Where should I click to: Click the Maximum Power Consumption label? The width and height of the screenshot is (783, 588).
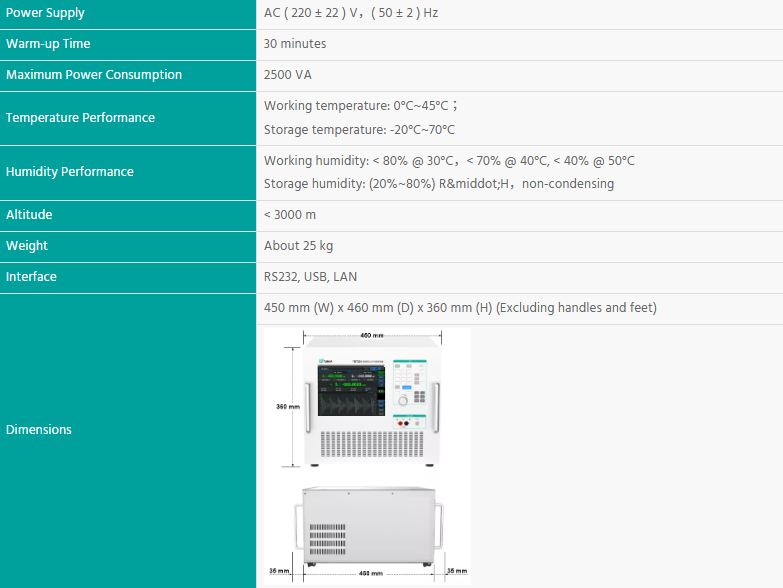[94, 75]
